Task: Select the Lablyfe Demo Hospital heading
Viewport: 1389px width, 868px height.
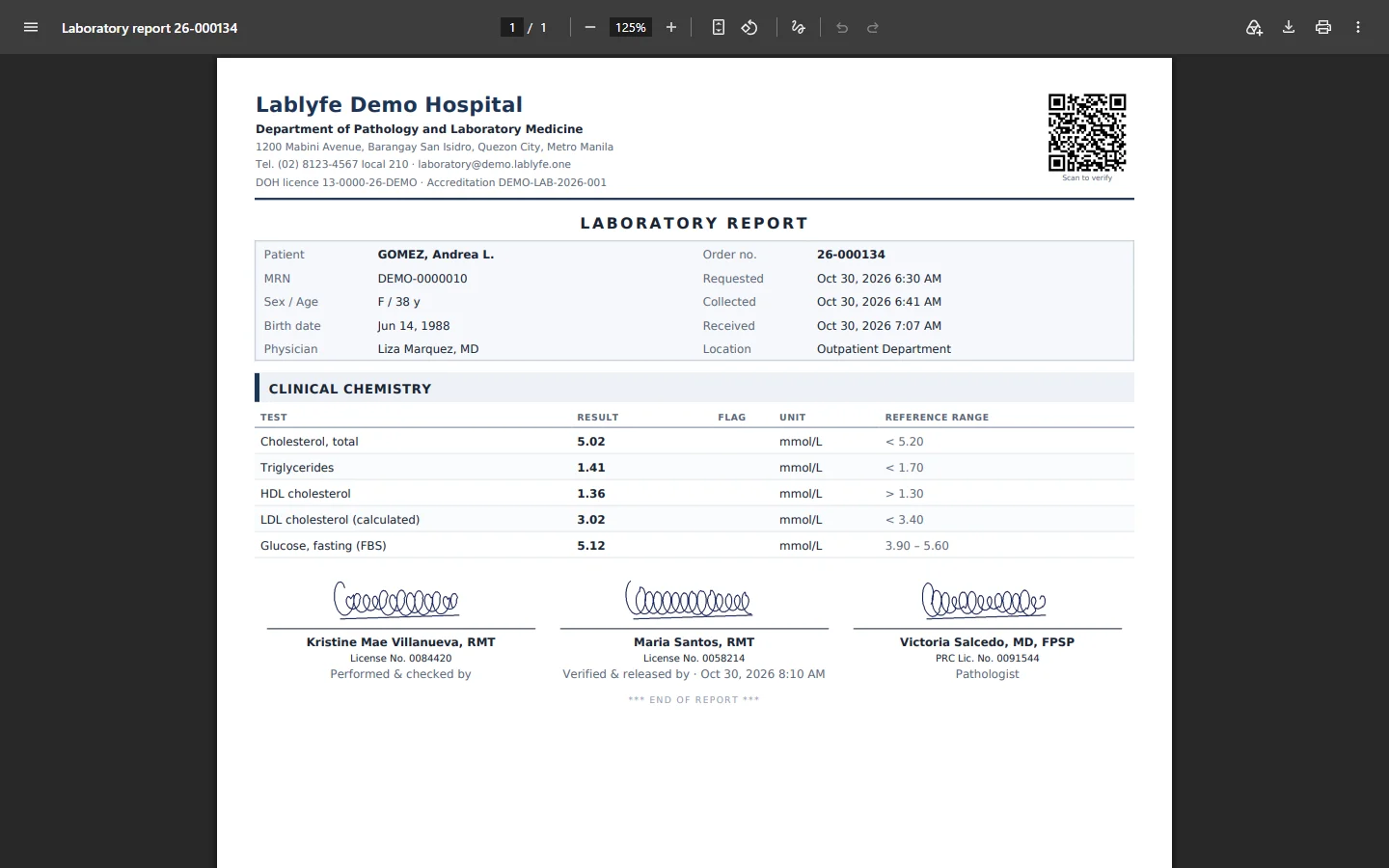Action: pyautogui.click(x=389, y=104)
